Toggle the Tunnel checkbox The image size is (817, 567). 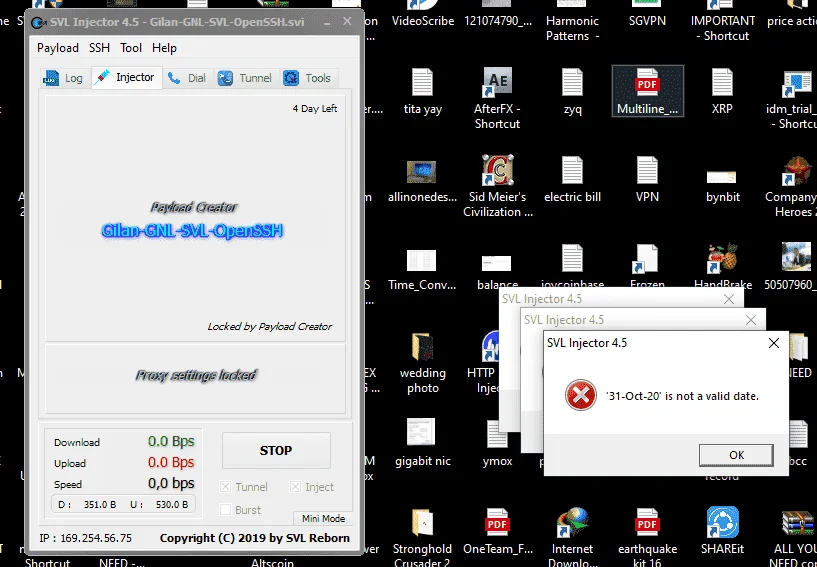click(x=226, y=487)
